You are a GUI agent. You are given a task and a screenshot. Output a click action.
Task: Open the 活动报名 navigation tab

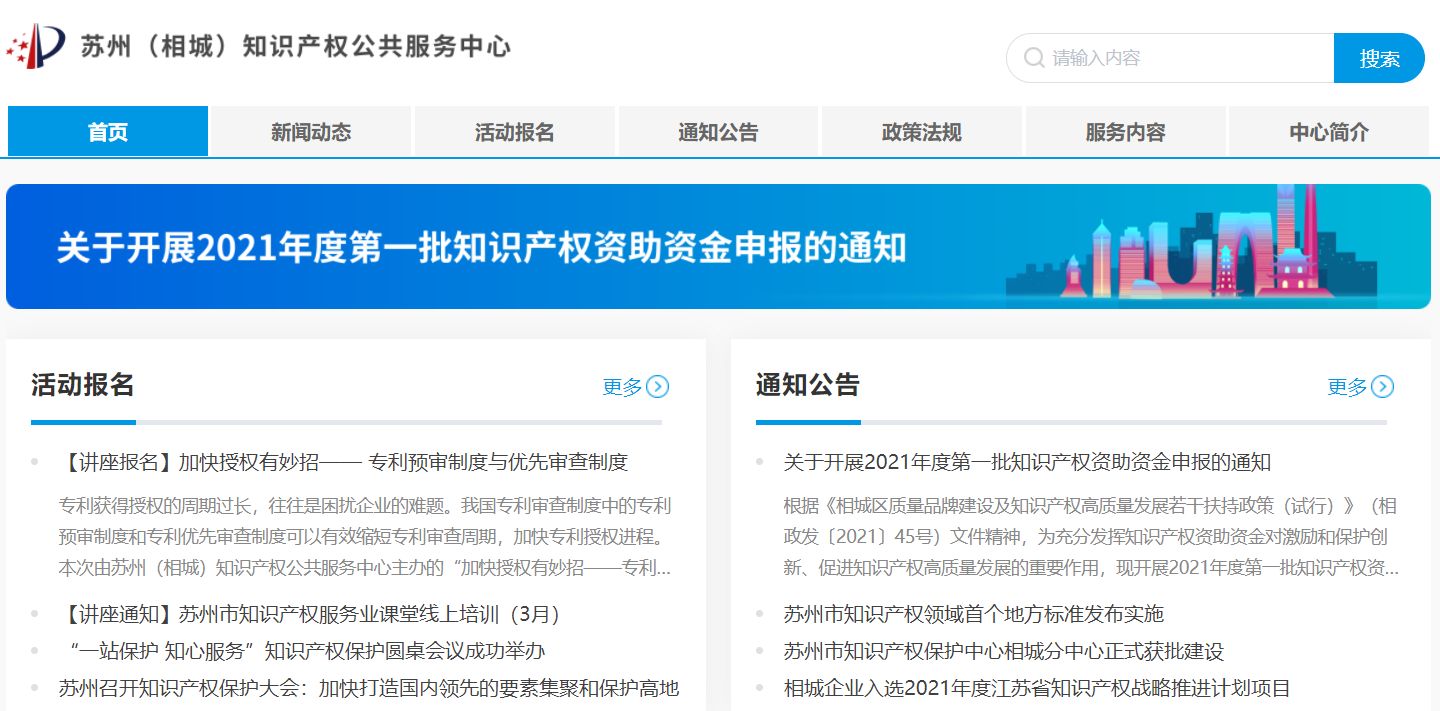515,132
